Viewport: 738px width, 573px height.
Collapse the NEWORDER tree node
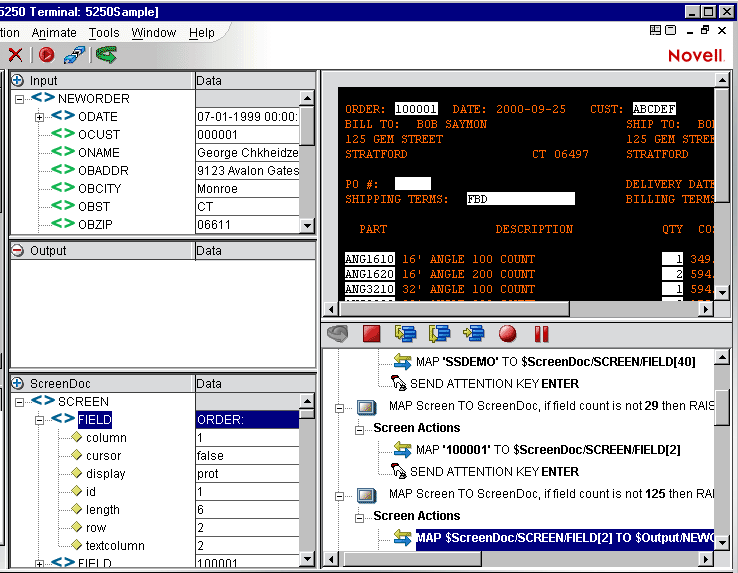[20, 99]
